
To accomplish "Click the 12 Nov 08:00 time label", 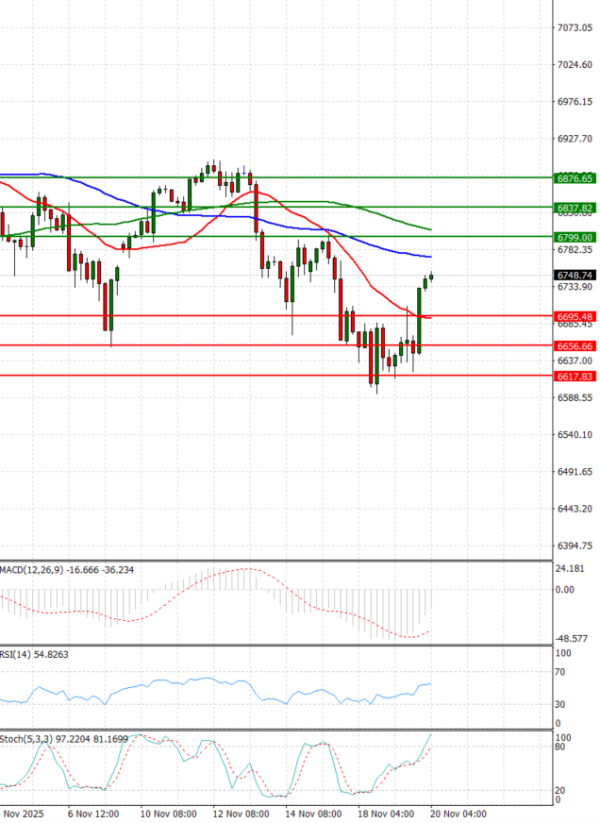I will (242, 814).
